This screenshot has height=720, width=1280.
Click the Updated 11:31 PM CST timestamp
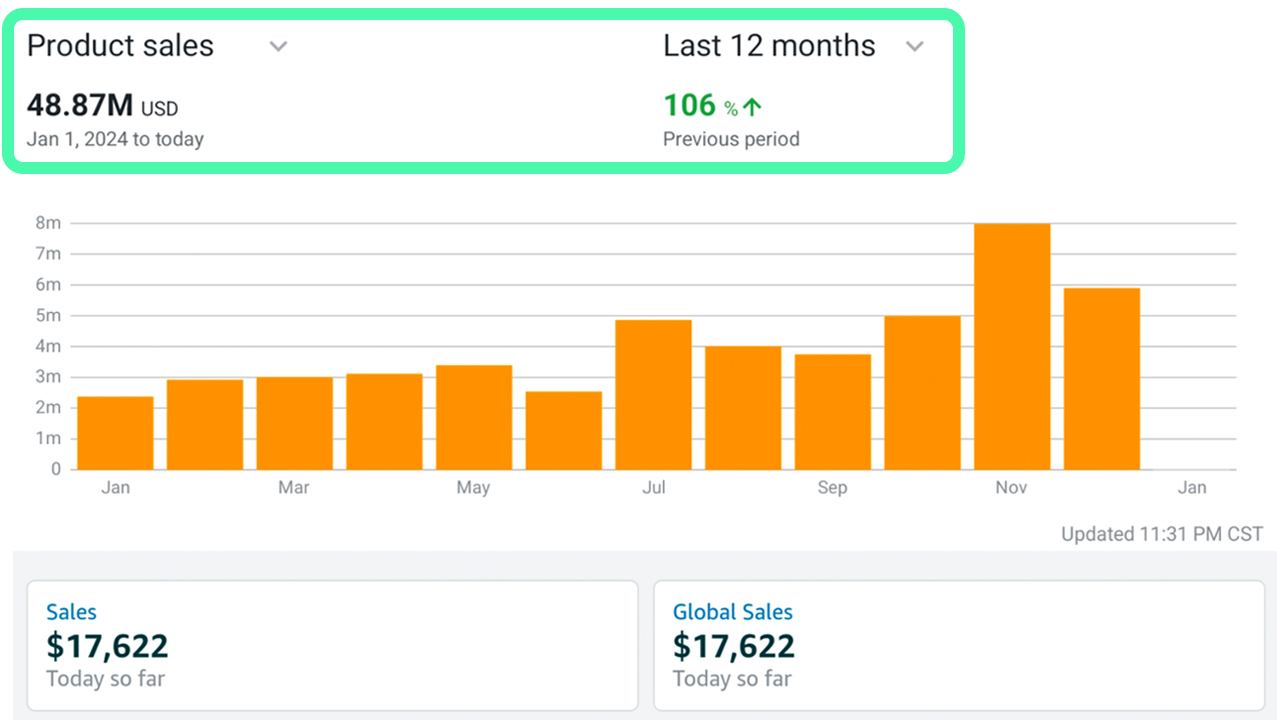(x=1162, y=534)
